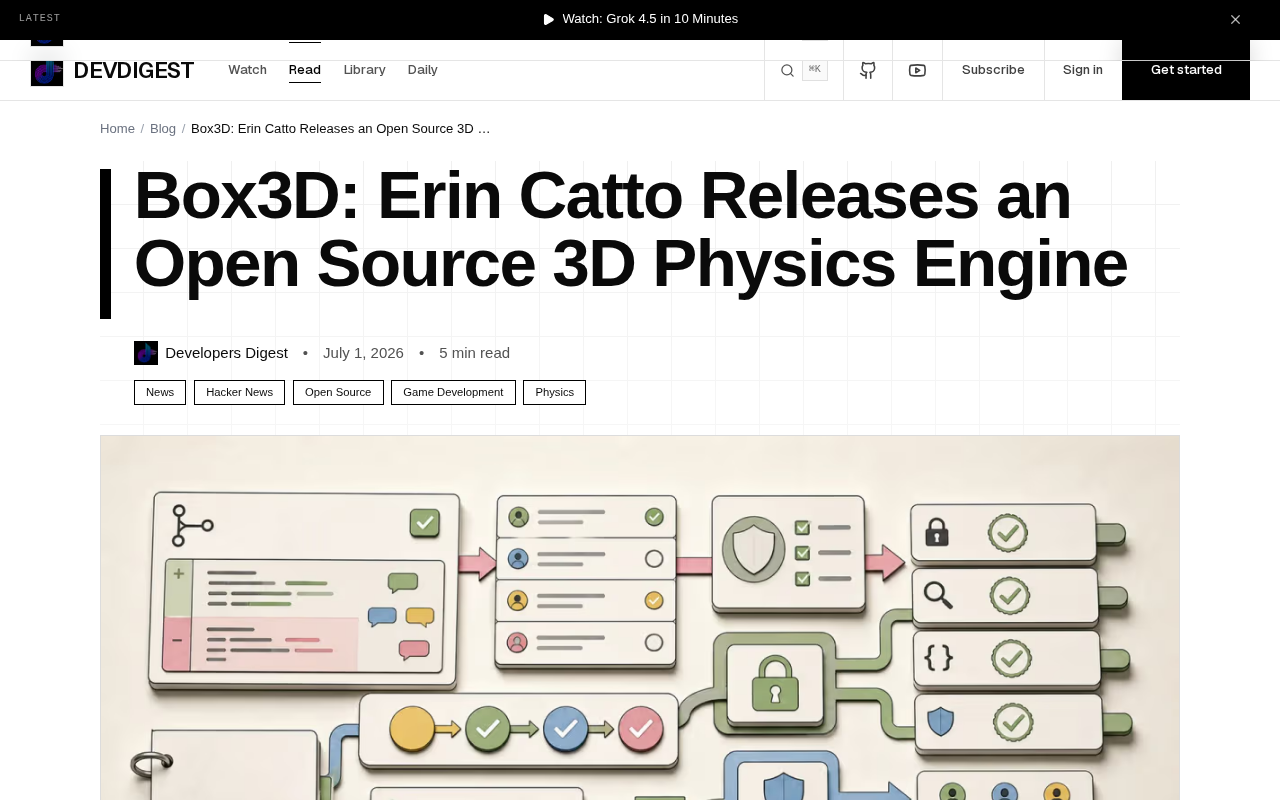Screen dimensions: 1280x800
Task: Select the Hacker News tag
Action: point(239,393)
